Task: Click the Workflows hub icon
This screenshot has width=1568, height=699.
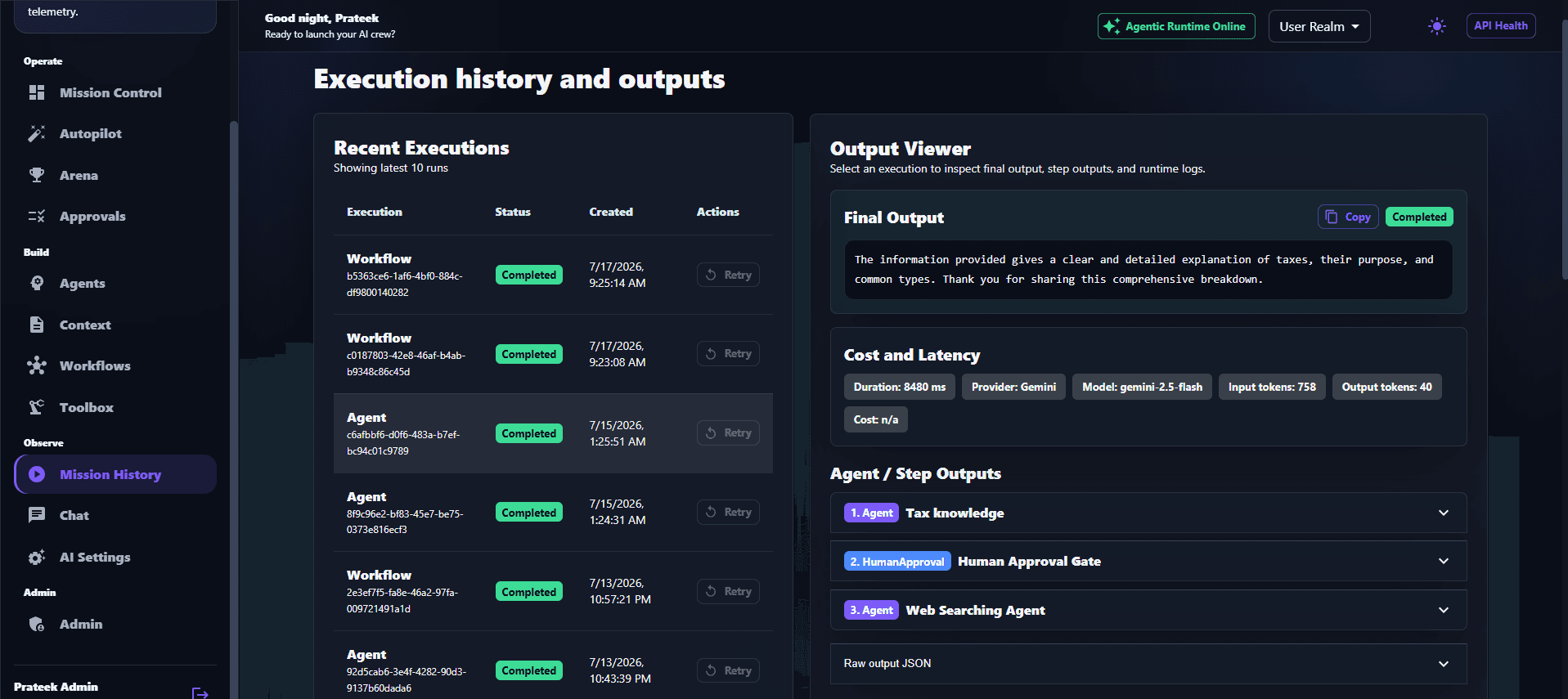Action: (x=37, y=365)
